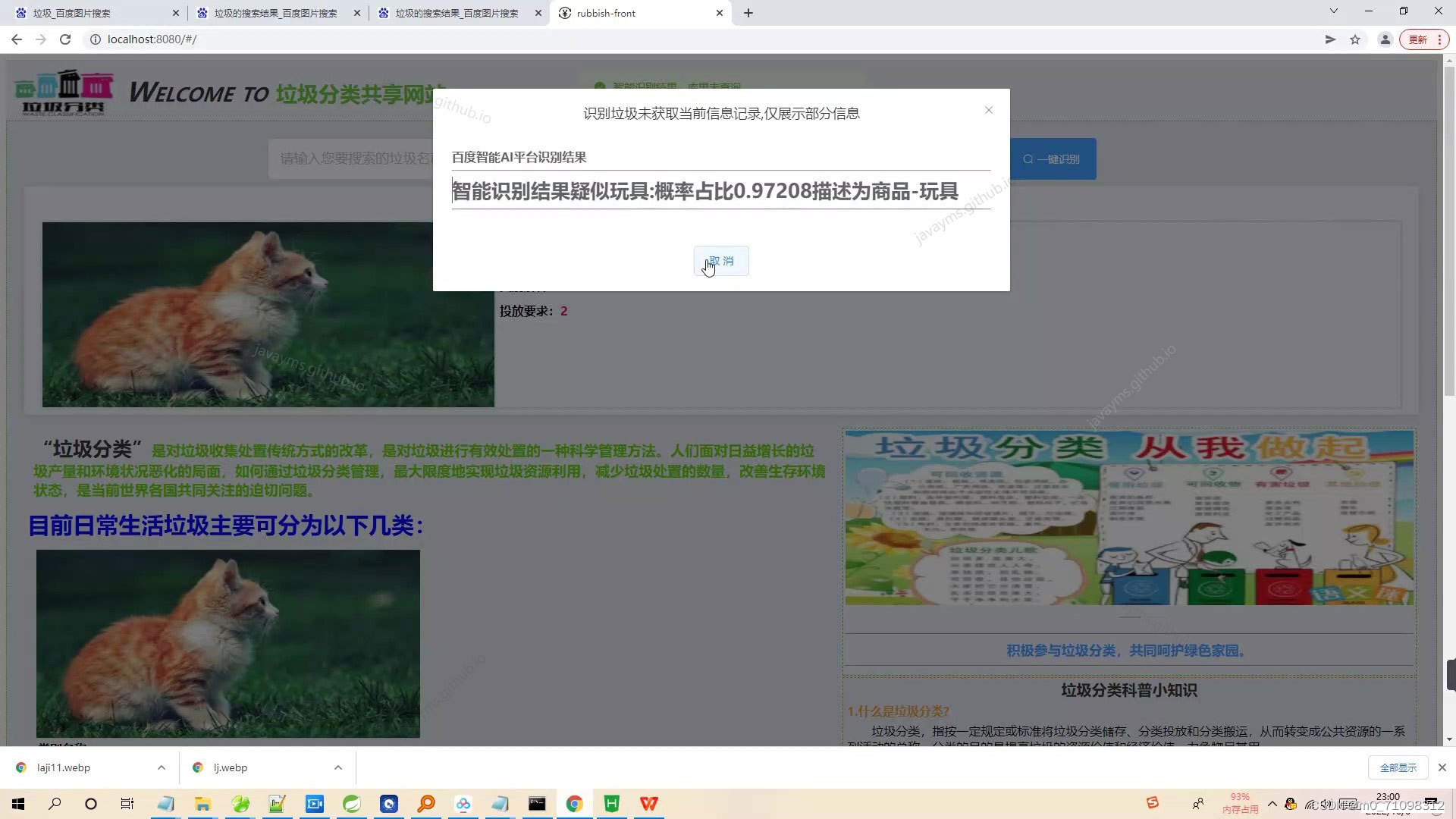
Task: Click the garbage name search input field
Action: coord(350,158)
